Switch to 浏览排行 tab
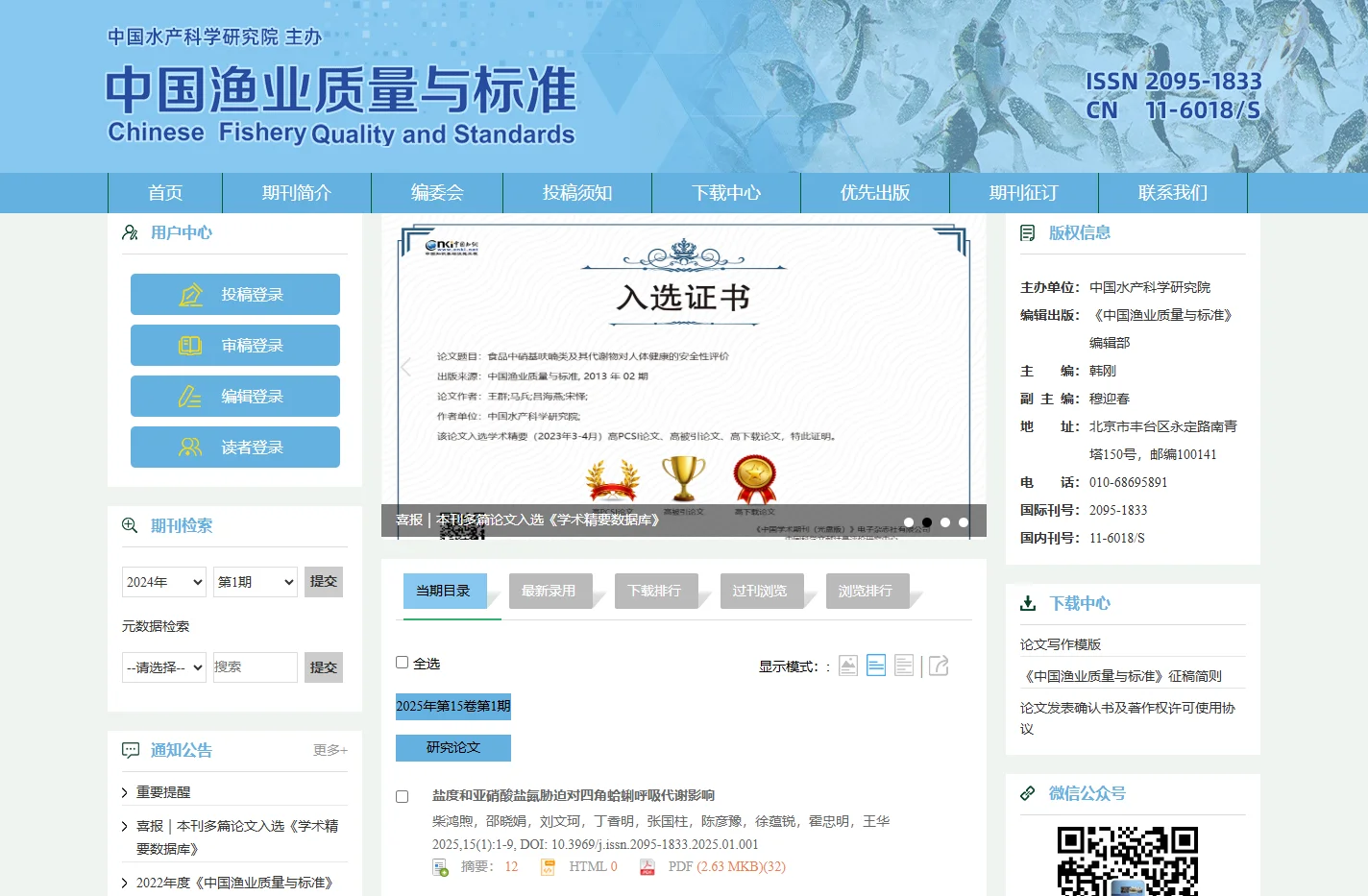 click(867, 592)
